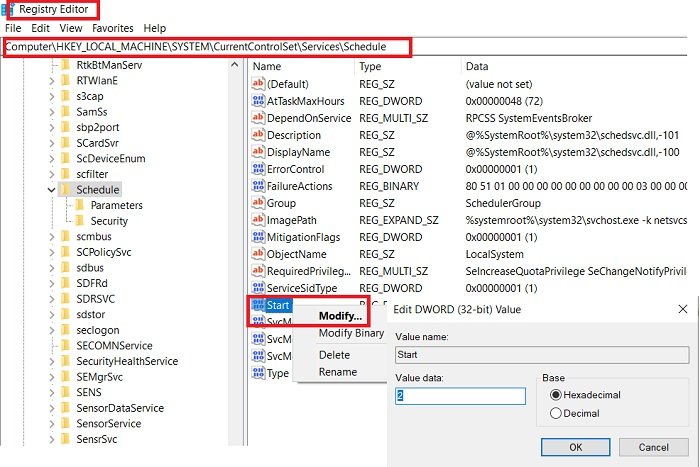Click the Type DWORD value icon
This screenshot has width=700, height=467.
258,373
